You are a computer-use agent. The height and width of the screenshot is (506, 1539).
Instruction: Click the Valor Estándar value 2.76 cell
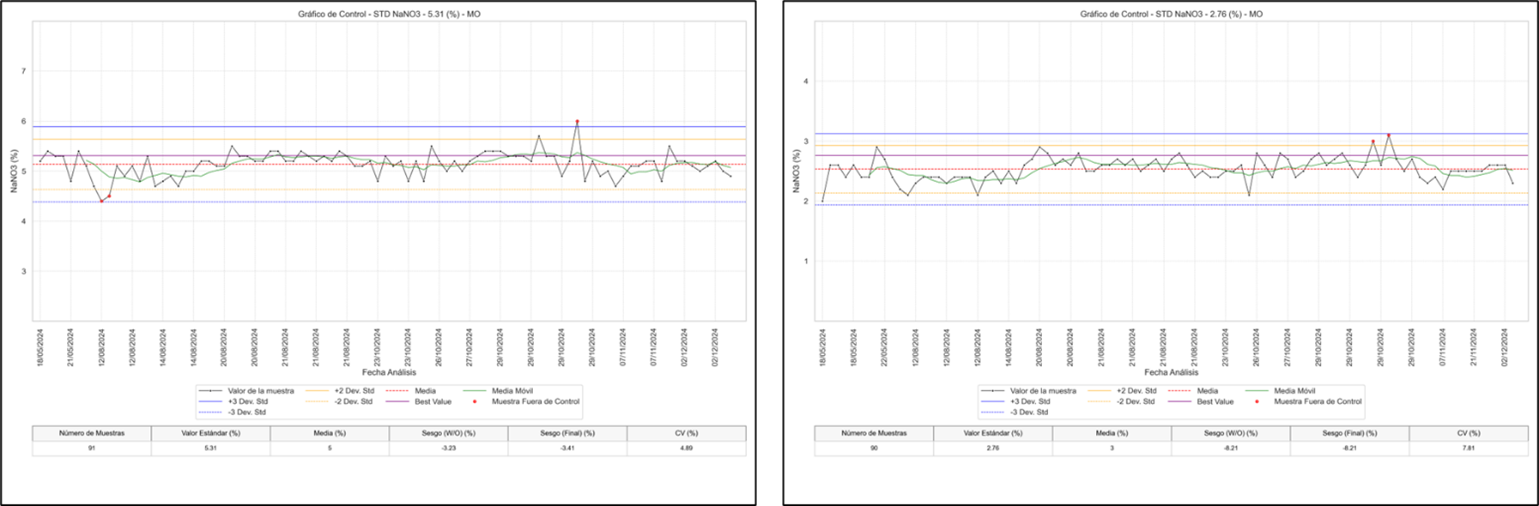click(x=993, y=448)
